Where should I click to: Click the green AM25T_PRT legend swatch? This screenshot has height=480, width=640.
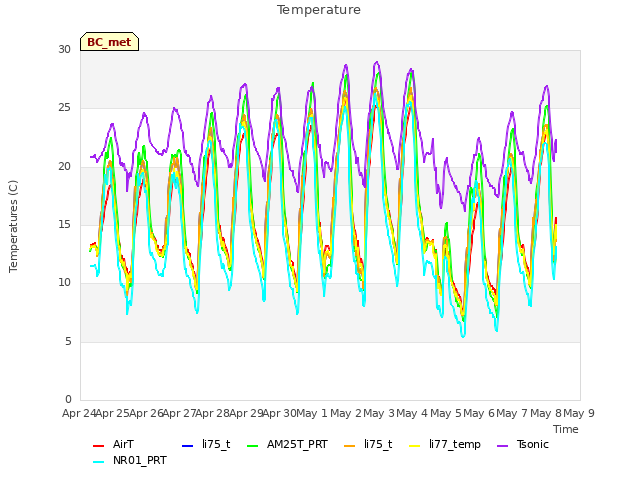click(x=253, y=446)
